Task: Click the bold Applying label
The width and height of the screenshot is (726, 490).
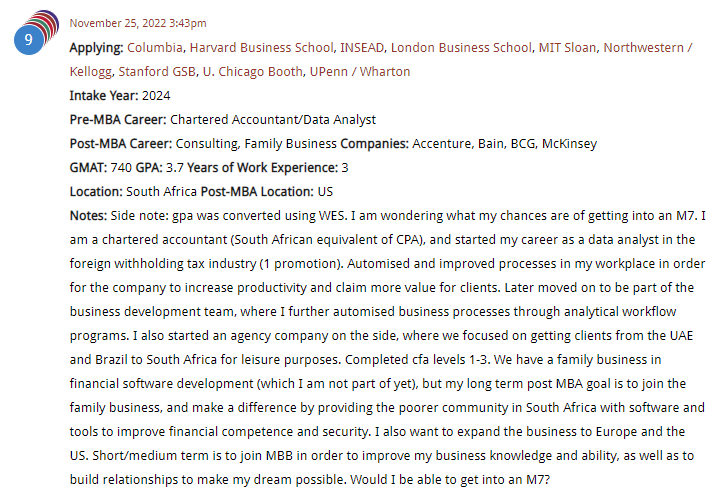Action: (96, 47)
